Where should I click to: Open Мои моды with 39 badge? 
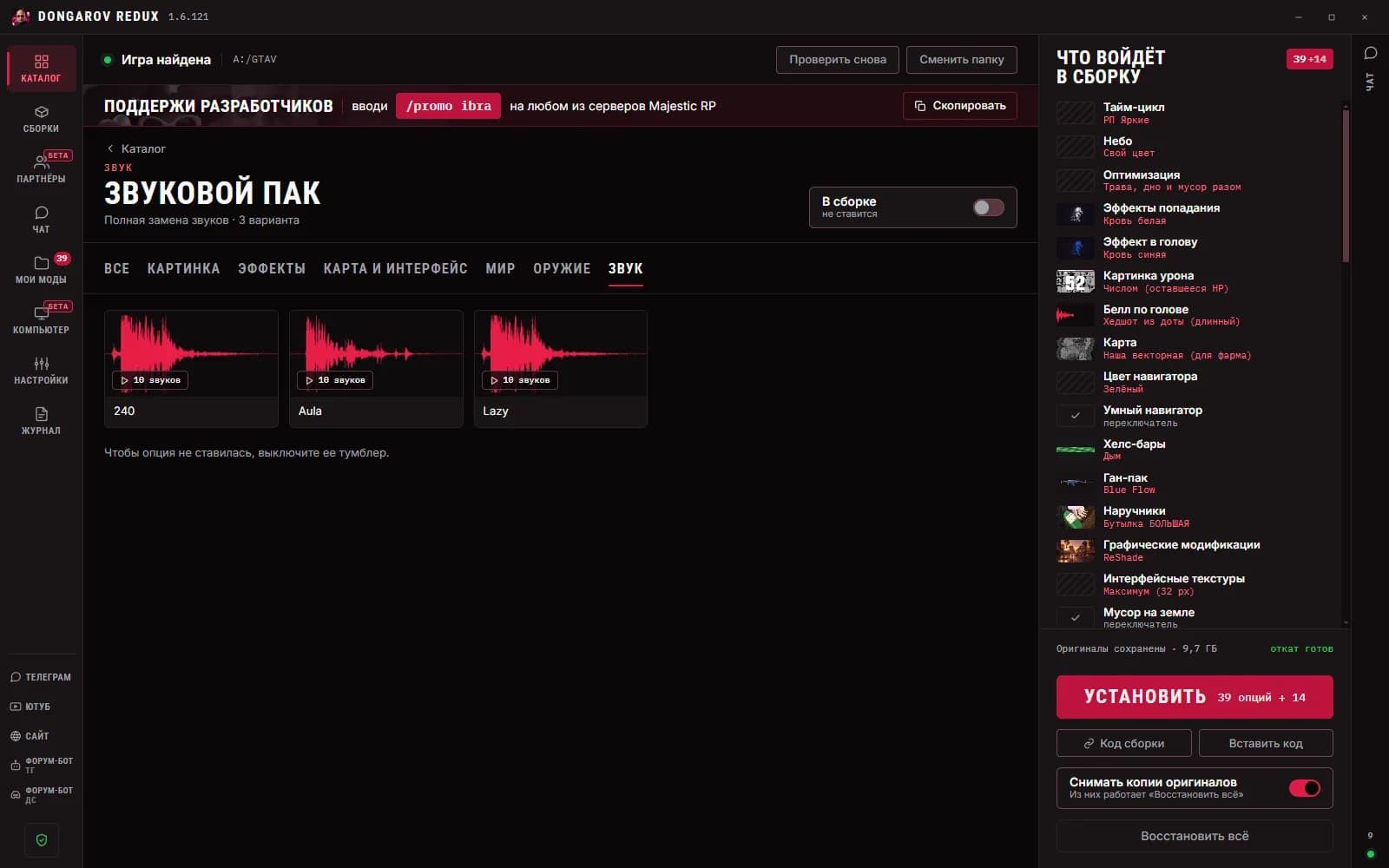click(41, 270)
